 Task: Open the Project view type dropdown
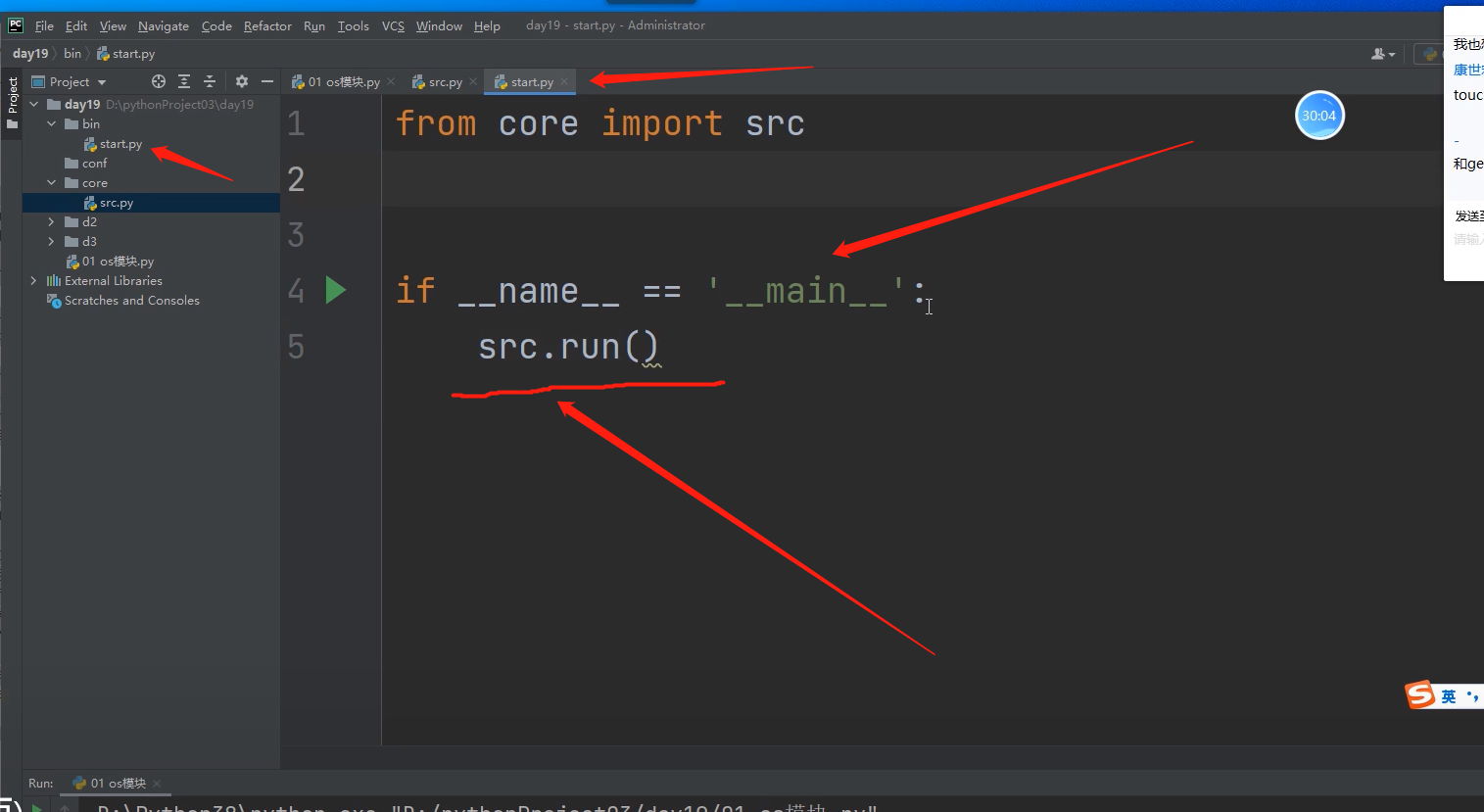click(69, 82)
